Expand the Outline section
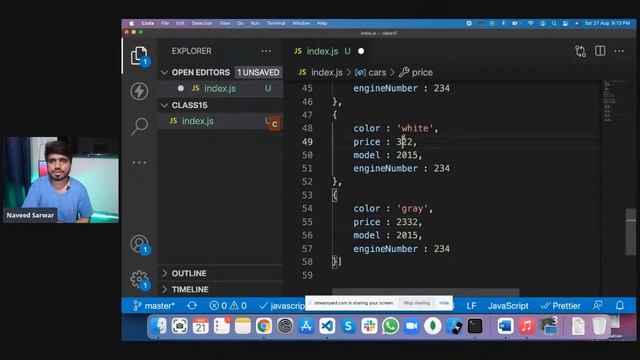Viewport: 640px width, 360px height. coord(221,273)
